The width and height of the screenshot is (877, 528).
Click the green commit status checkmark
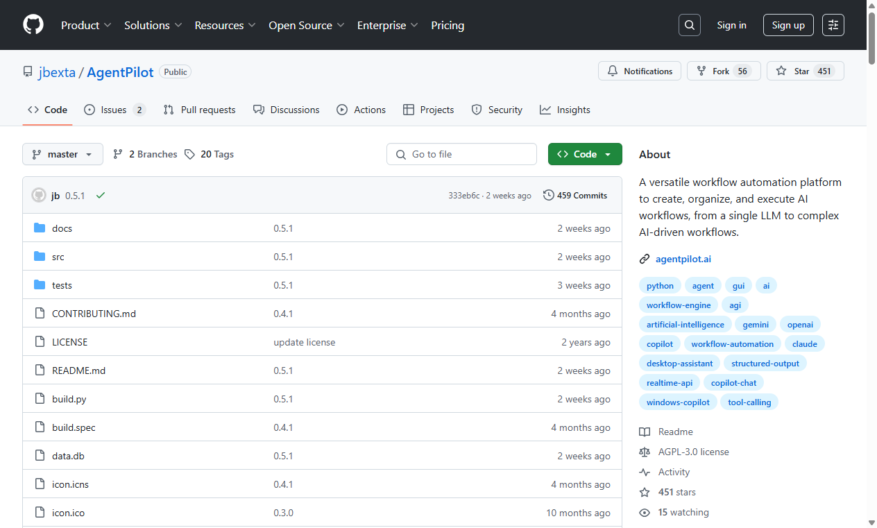pos(100,195)
